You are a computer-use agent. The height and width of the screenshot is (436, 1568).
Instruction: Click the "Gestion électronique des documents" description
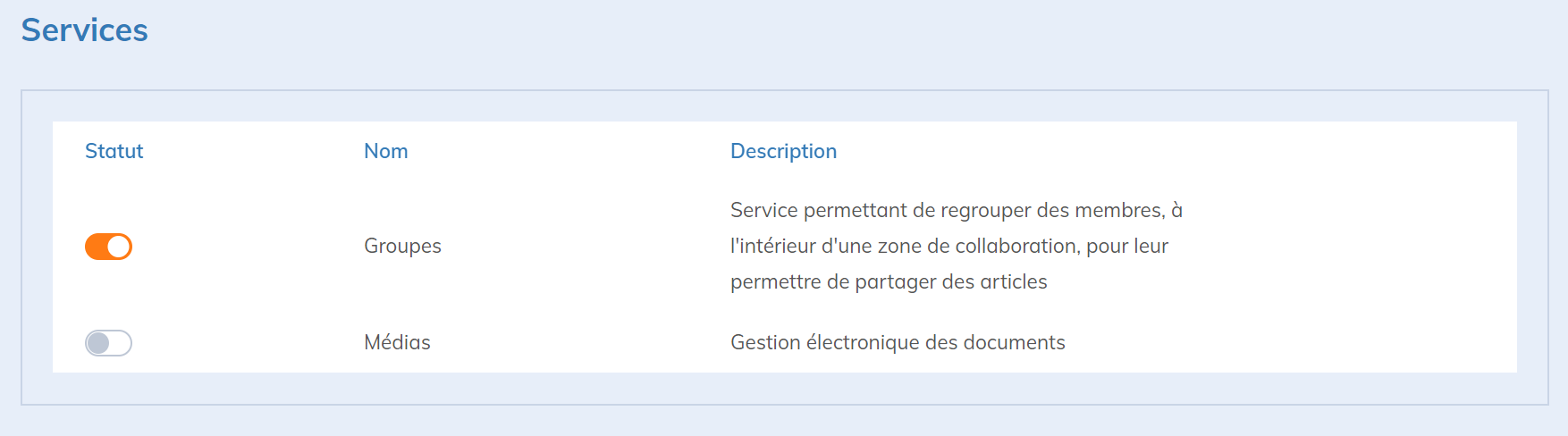click(898, 342)
